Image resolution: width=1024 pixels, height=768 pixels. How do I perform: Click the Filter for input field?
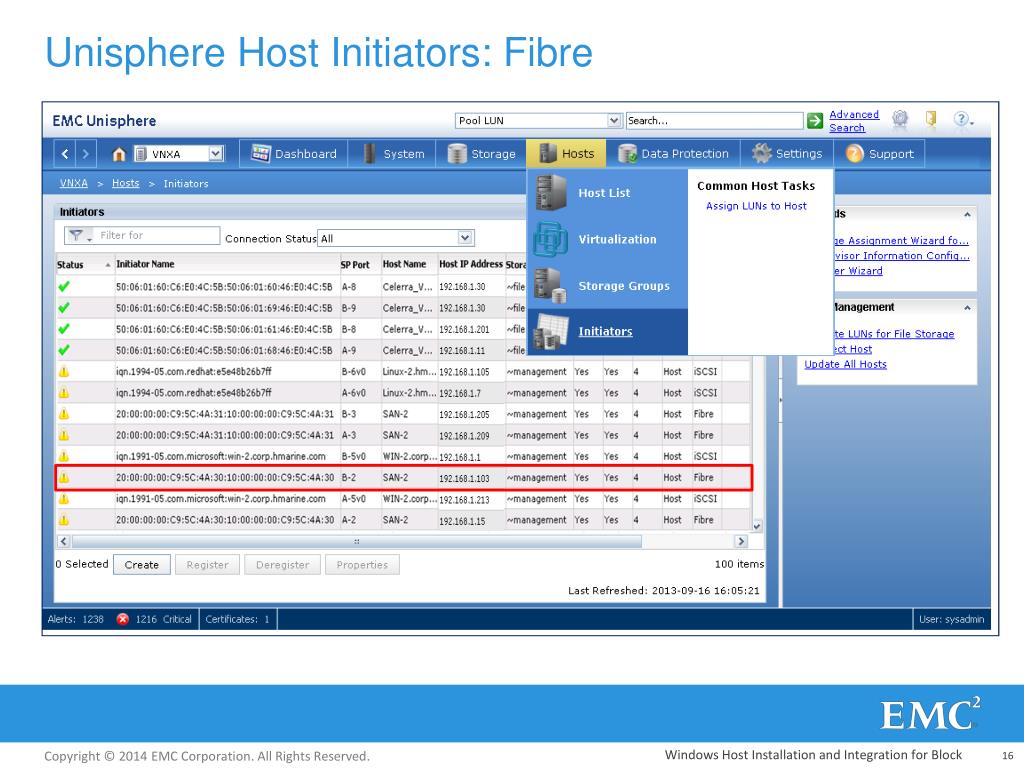click(158, 235)
